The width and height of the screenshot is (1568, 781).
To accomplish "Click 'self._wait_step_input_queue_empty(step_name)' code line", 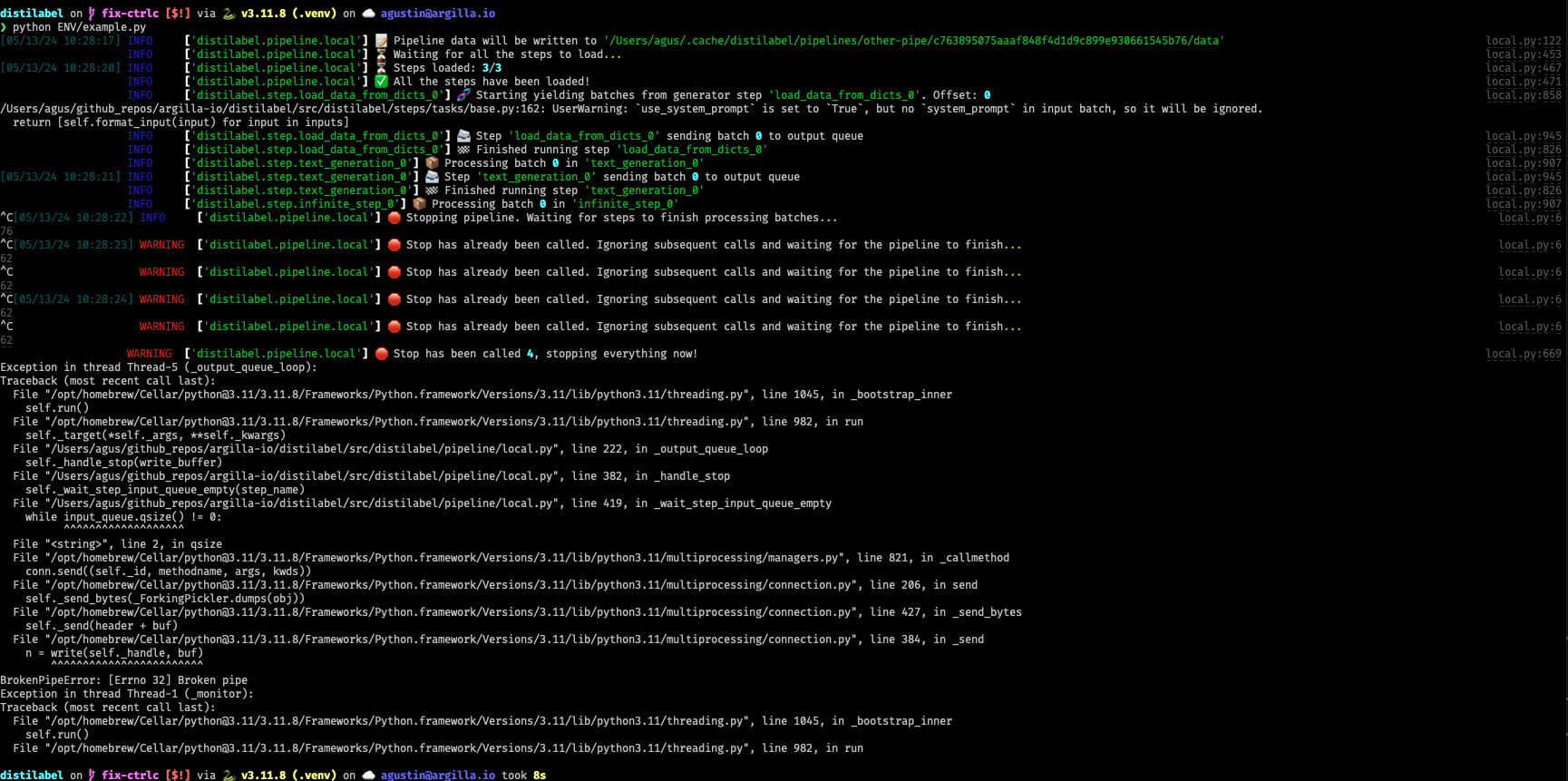I will (165, 490).
